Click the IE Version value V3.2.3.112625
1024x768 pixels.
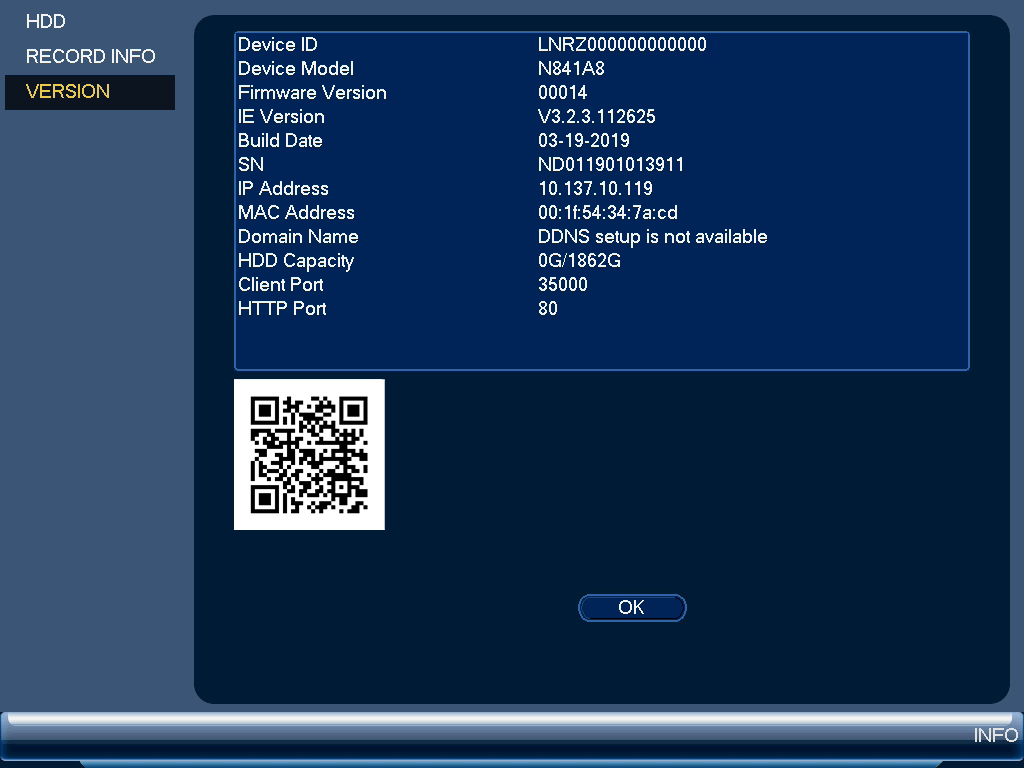pos(596,117)
